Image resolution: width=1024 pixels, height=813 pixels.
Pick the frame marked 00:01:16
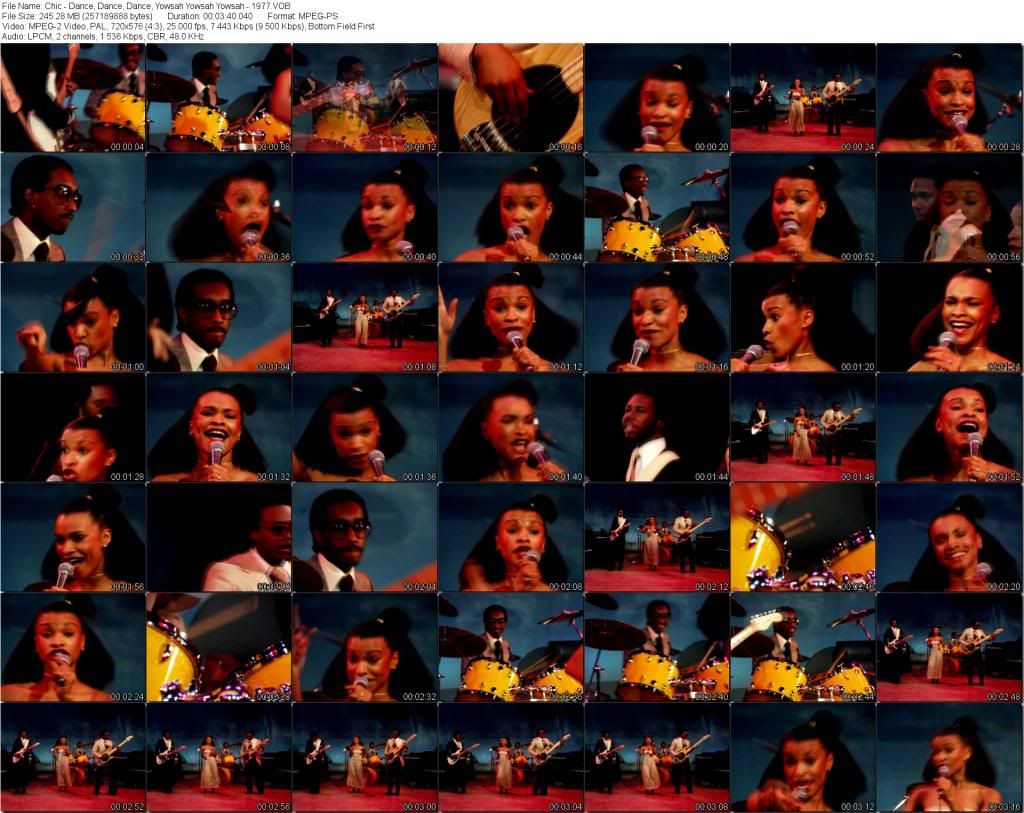pyautogui.click(x=657, y=318)
